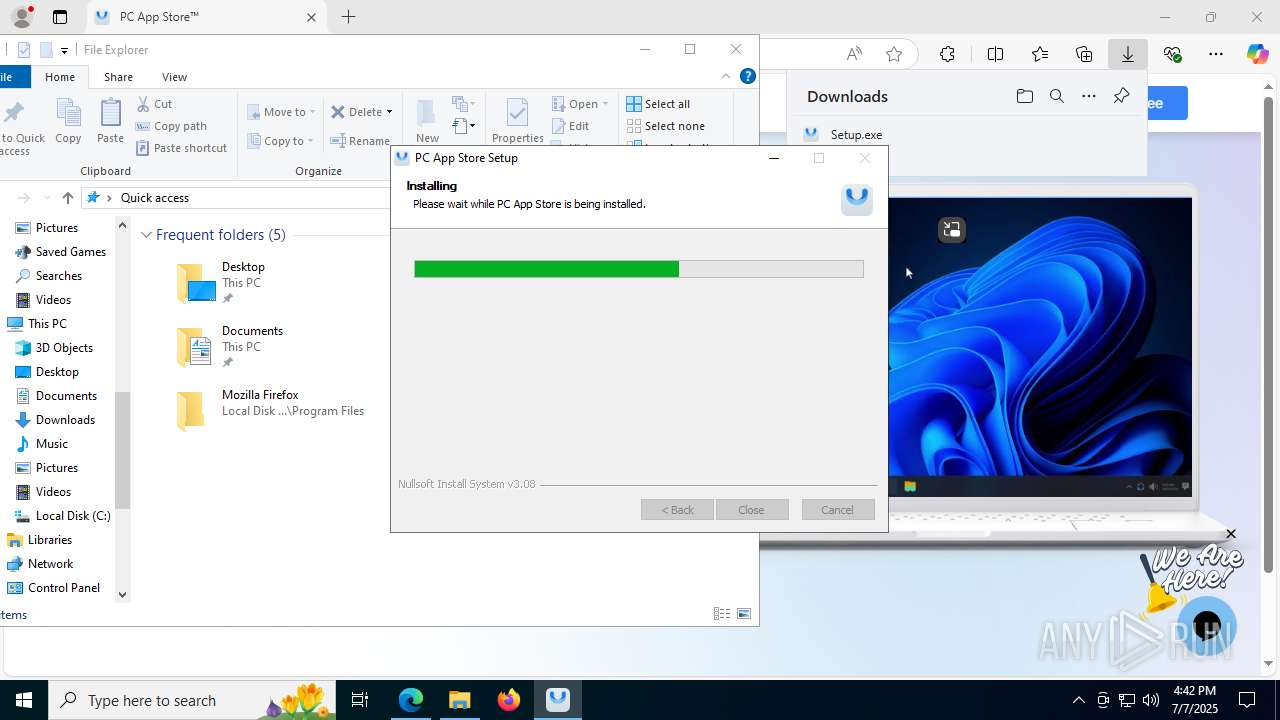Open downloads folder icon in Downloads panel
The height and width of the screenshot is (720, 1280).
pyautogui.click(x=1024, y=96)
